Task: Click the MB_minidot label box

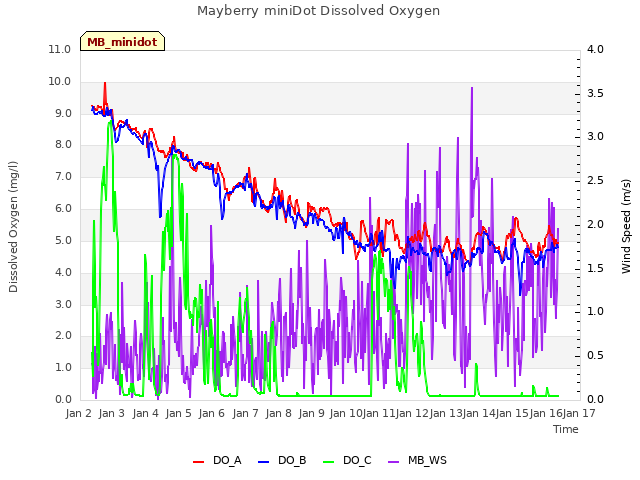Action: click(122, 41)
